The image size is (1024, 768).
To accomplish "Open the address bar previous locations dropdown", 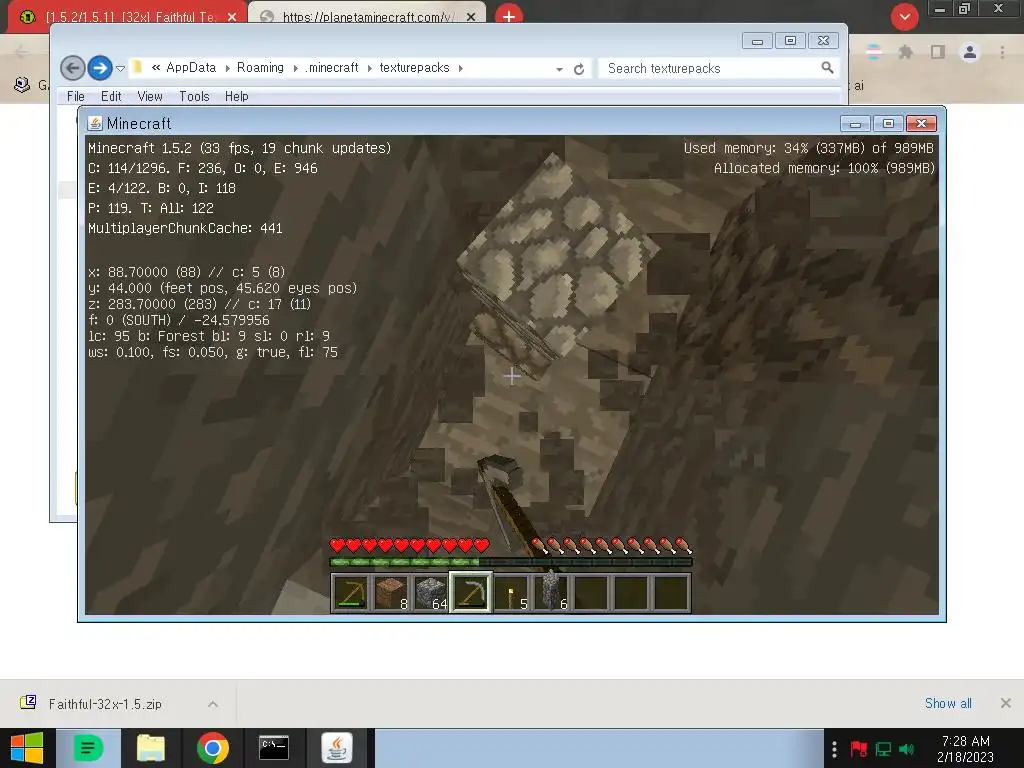I will pos(560,69).
